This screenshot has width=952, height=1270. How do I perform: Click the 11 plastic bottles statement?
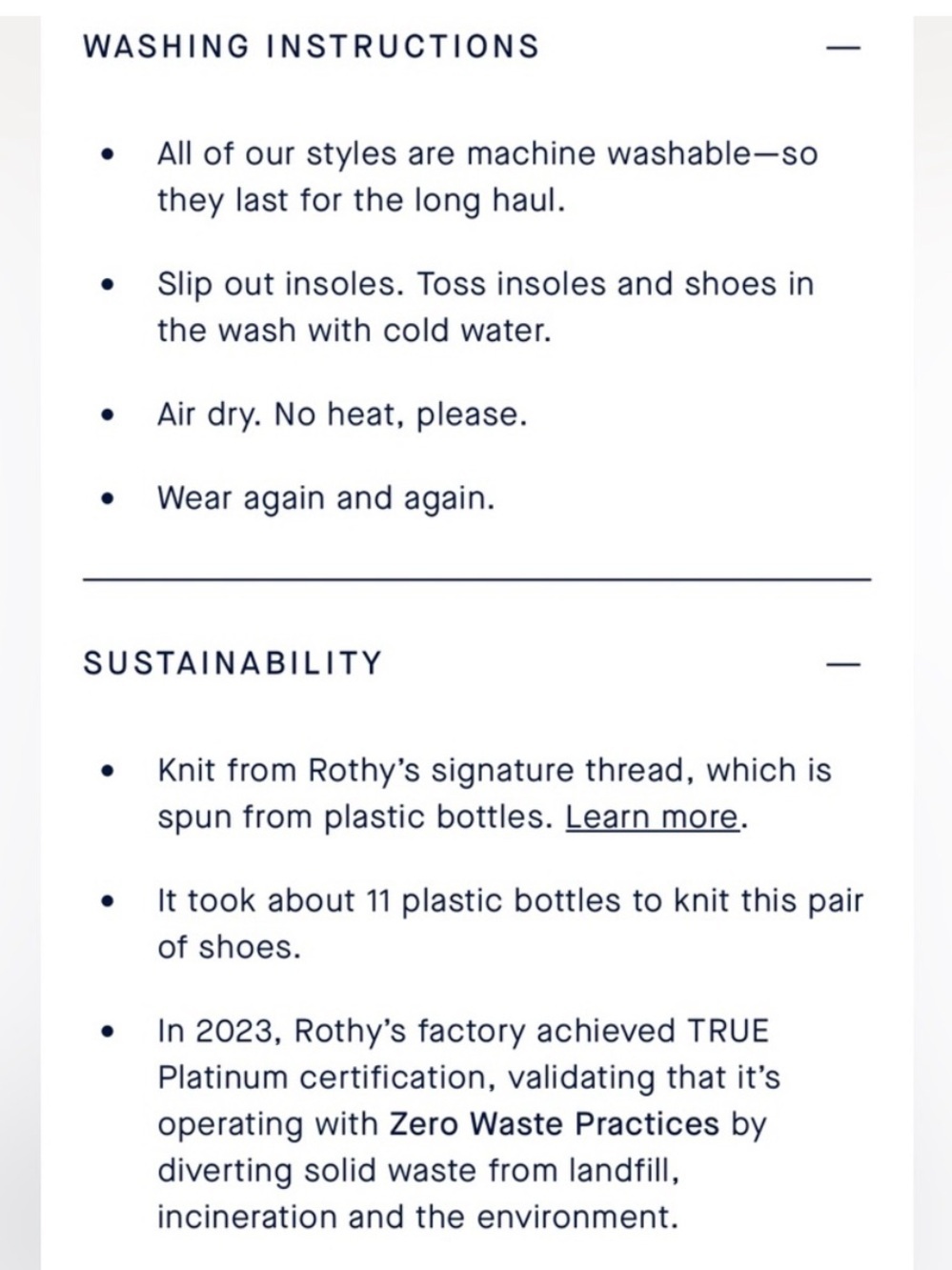(x=510, y=923)
